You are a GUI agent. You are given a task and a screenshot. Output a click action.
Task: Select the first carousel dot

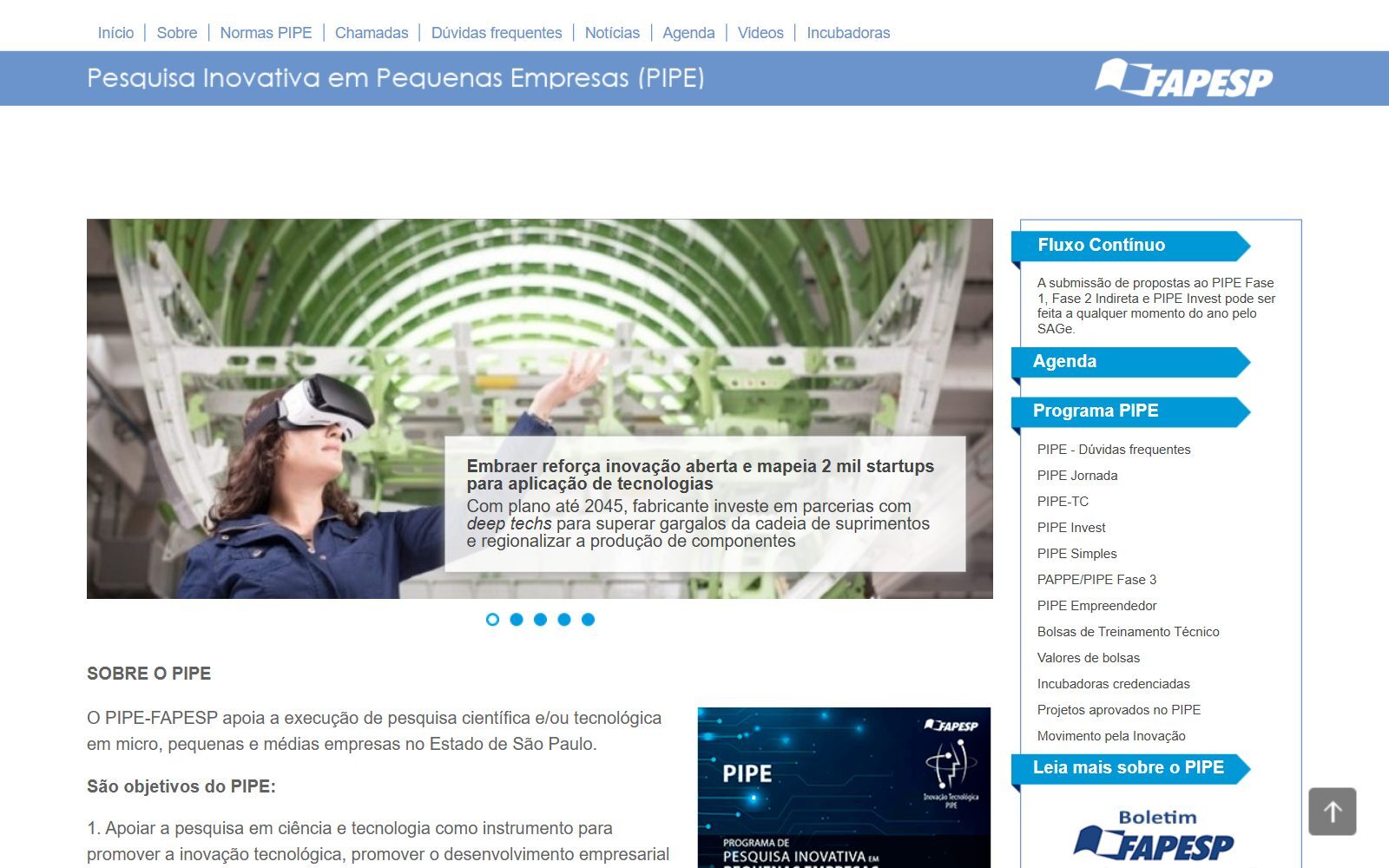tap(492, 619)
